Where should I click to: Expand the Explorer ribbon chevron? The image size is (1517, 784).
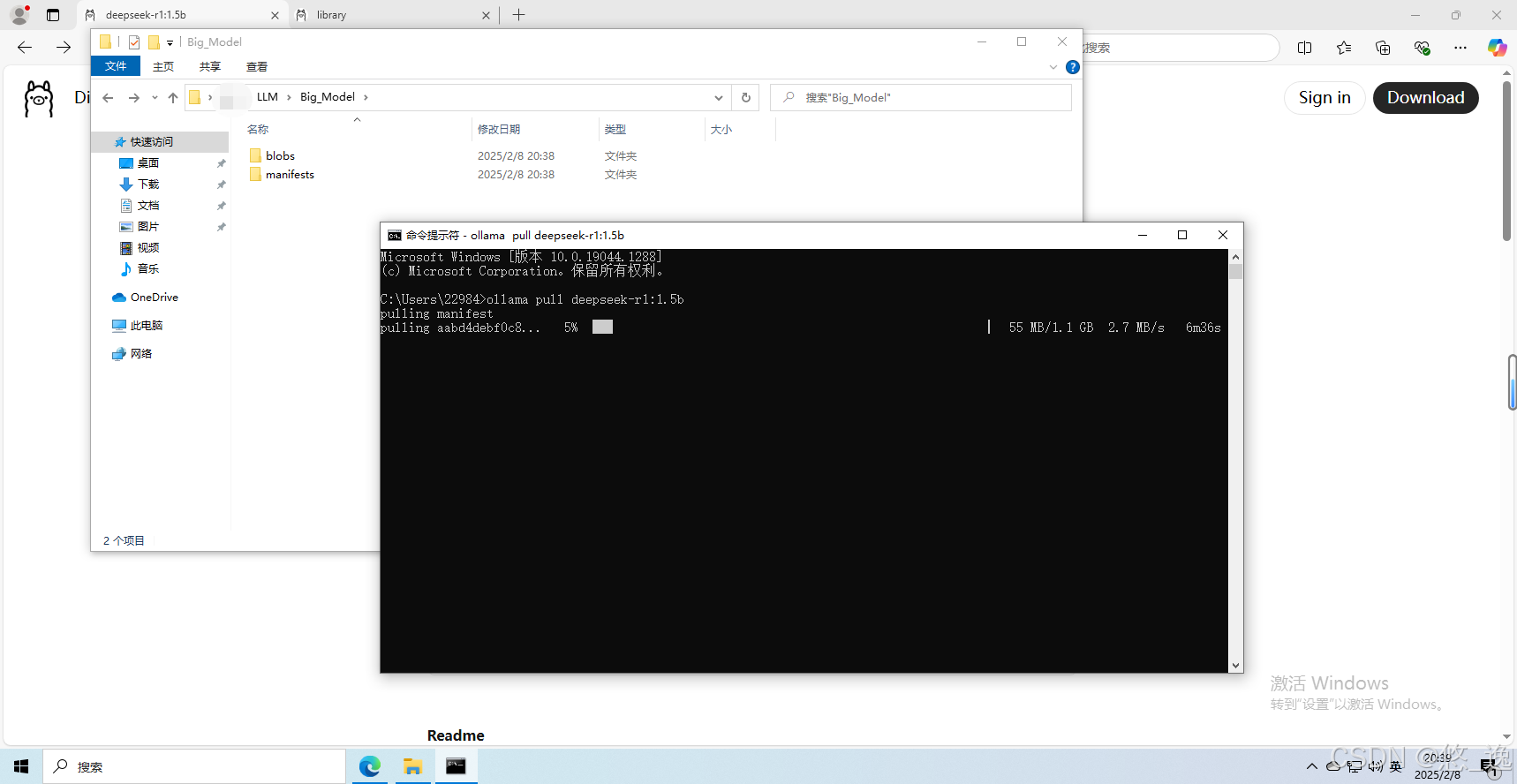click(x=1053, y=67)
